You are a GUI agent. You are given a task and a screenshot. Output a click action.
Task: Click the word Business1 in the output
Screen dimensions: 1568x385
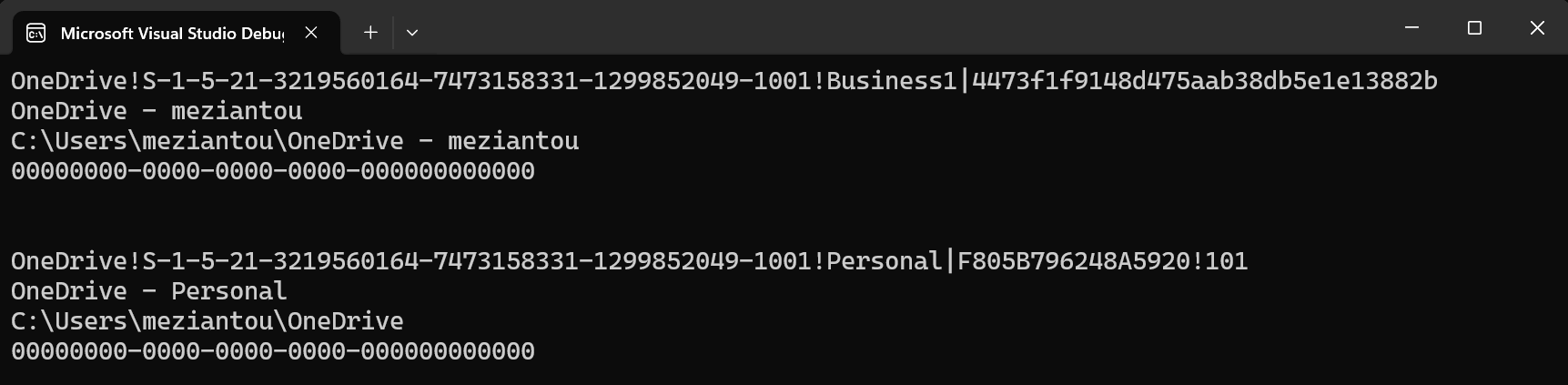[891, 81]
